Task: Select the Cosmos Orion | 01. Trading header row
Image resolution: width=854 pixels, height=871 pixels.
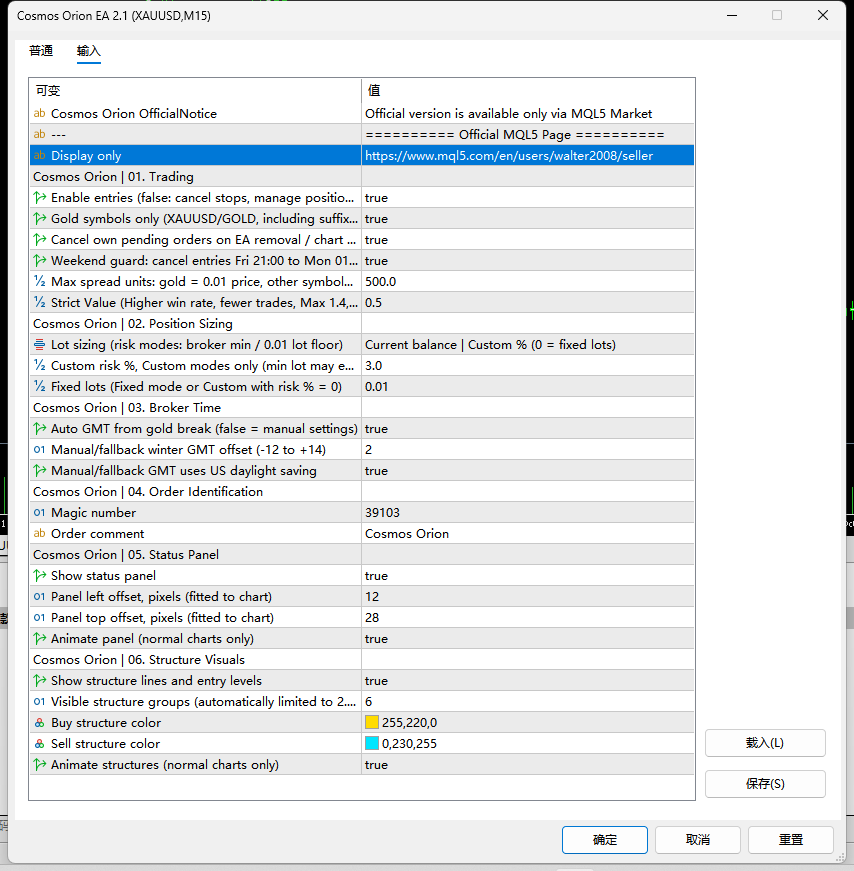Action: point(362,177)
